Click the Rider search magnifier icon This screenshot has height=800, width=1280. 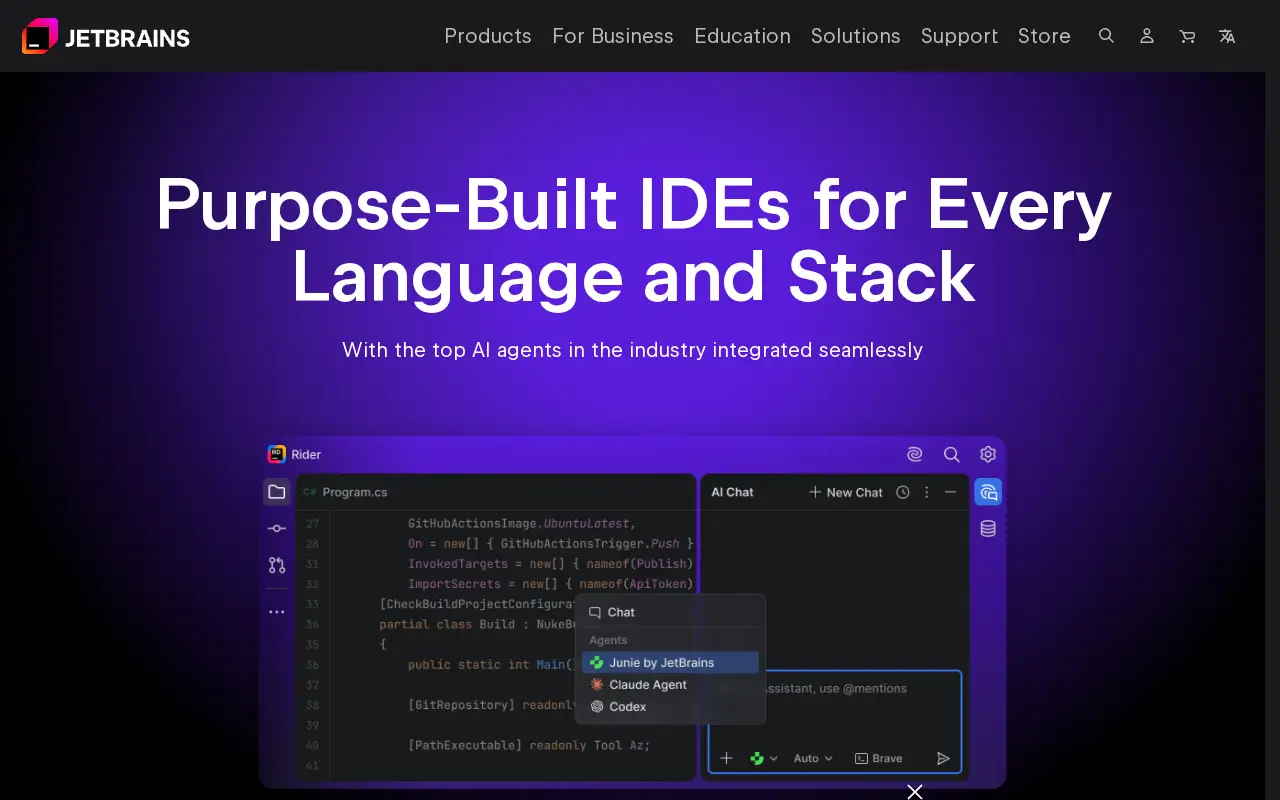coord(952,454)
